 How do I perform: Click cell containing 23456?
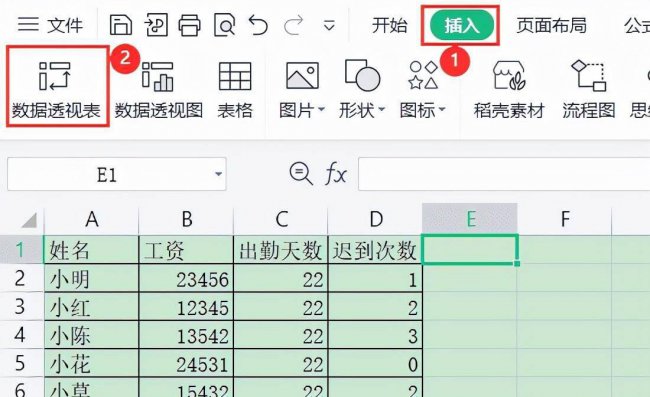187,278
